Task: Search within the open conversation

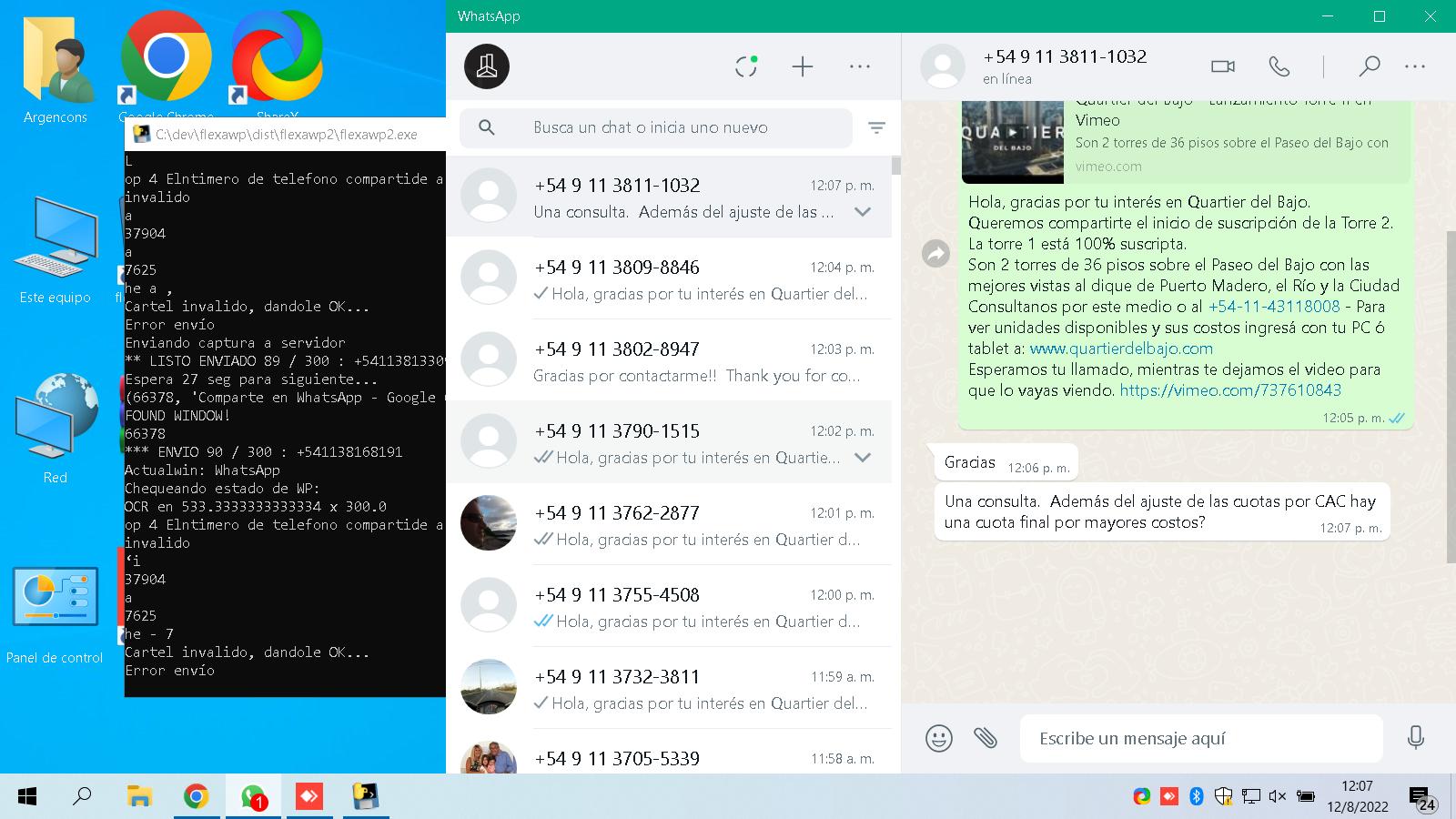Action: (x=1369, y=66)
